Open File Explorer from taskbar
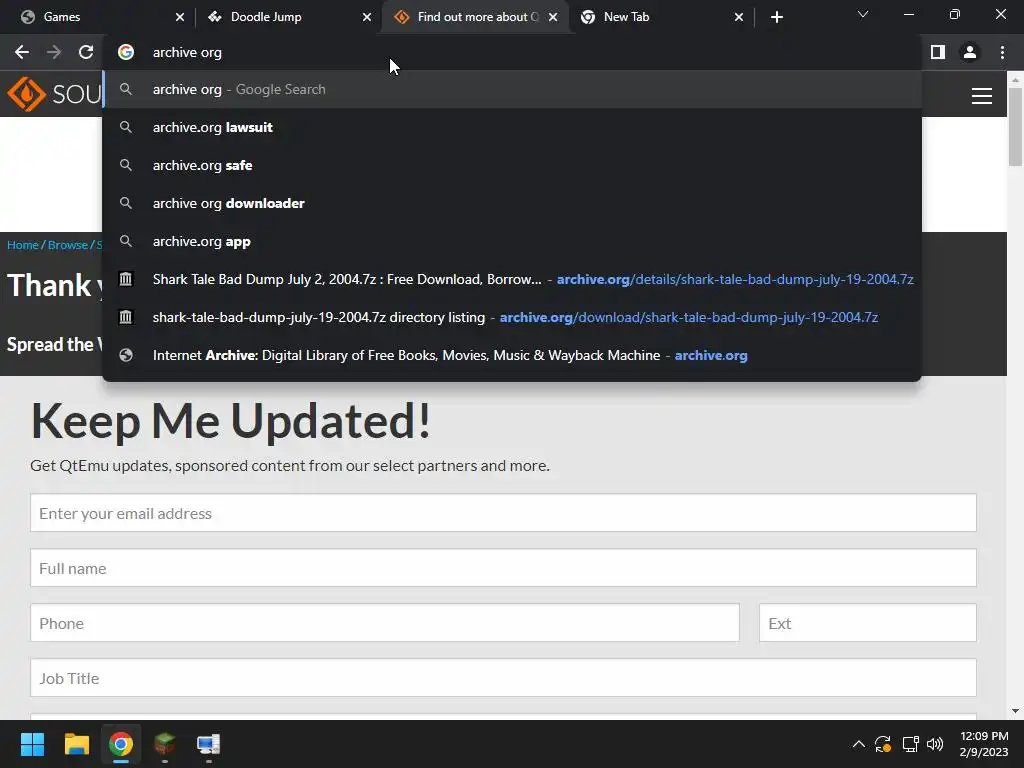This screenshot has width=1024, height=768. [x=76, y=744]
